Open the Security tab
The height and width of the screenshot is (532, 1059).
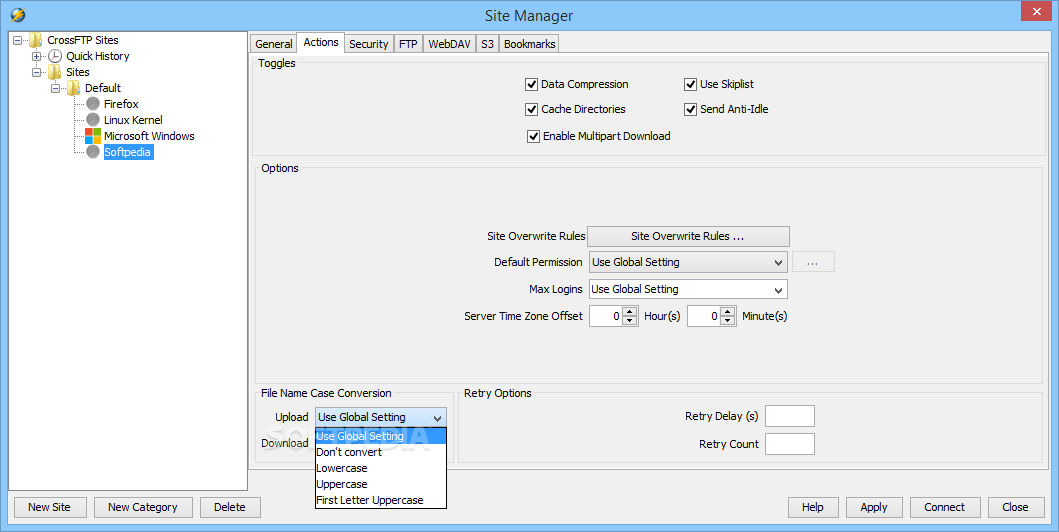pos(369,44)
